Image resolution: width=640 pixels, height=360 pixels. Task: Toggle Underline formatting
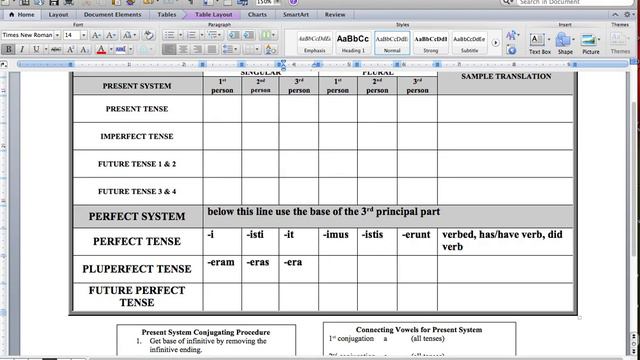[36, 49]
